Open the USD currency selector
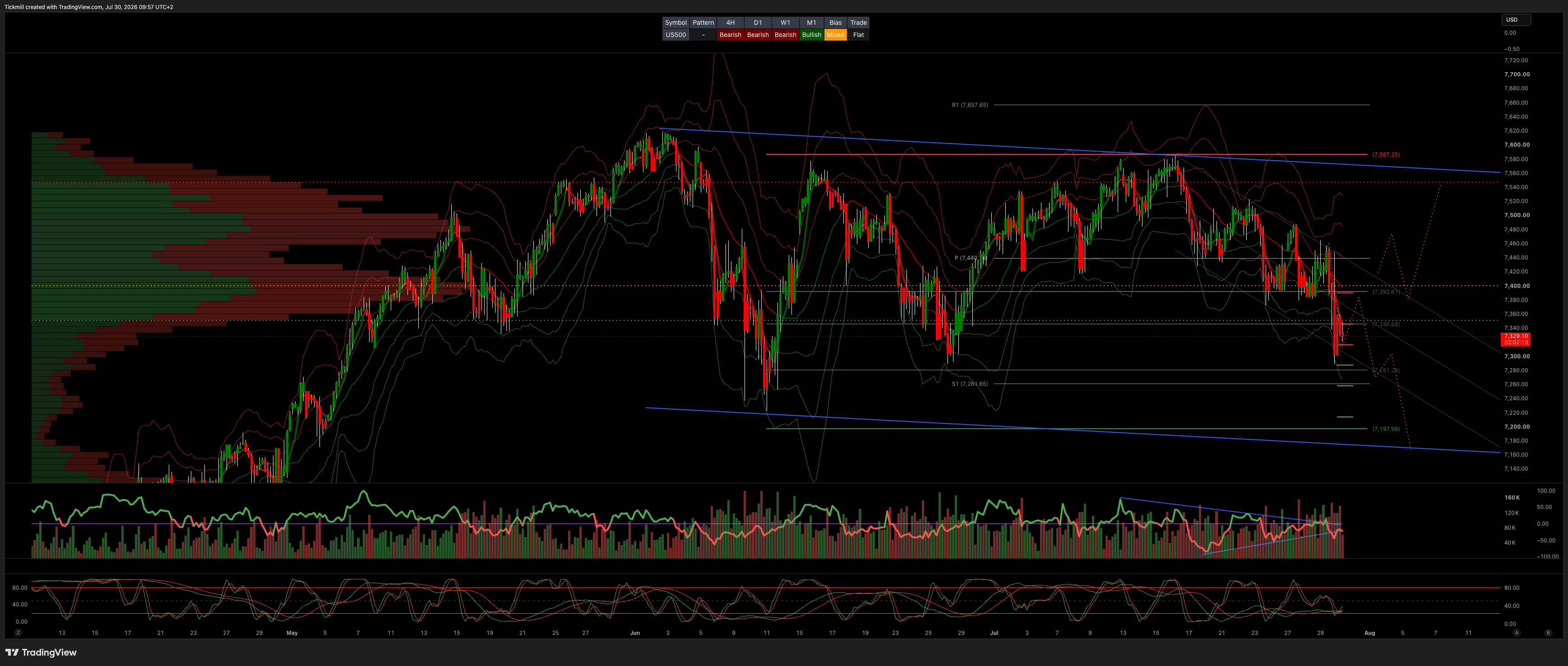The height and width of the screenshot is (666, 1568). (x=1516, y=19)
